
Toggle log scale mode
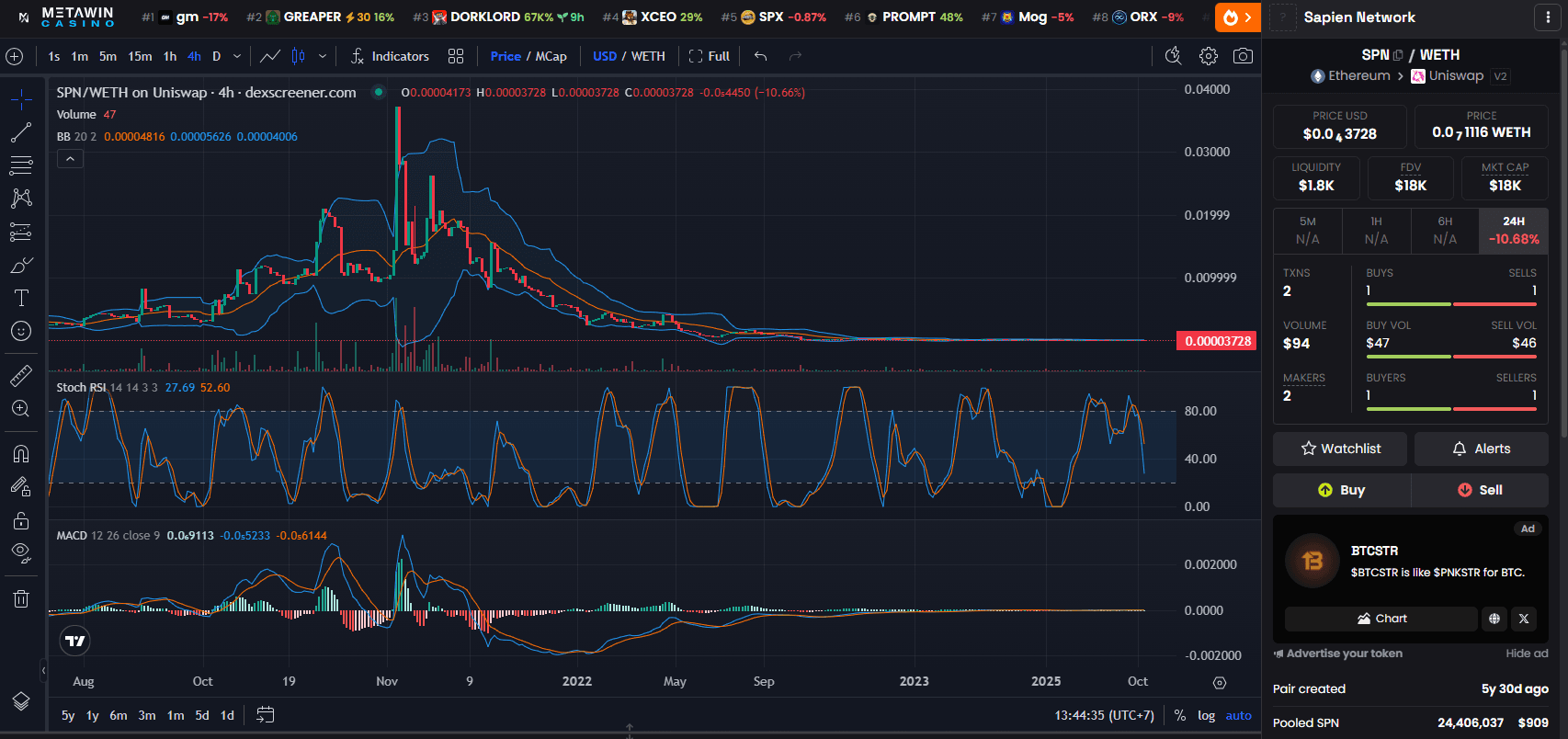point(1206,715)
